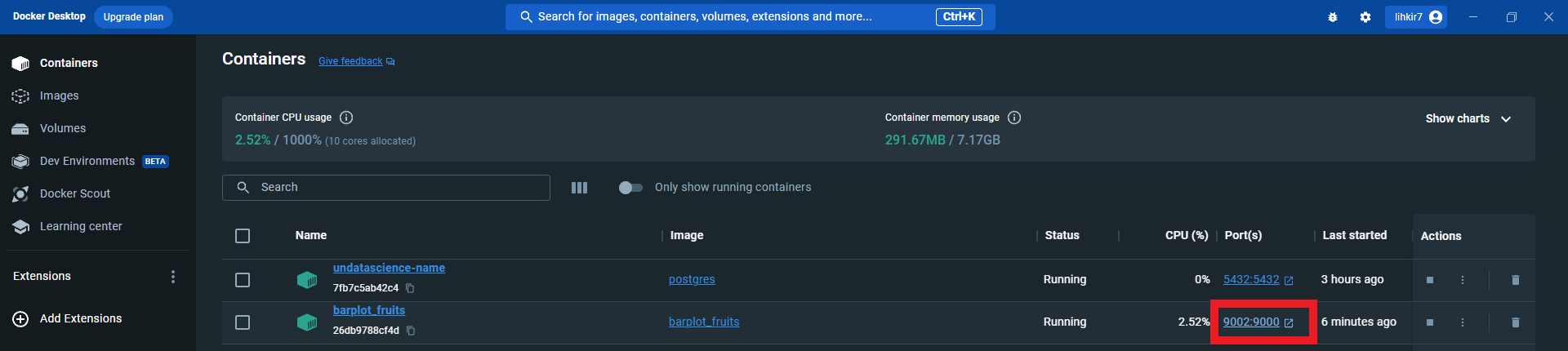Image resolution: width=1568 pixels, height=351 pixels.
Task: Check the select-all containers checkbox in header
Action: coord(243,236)
